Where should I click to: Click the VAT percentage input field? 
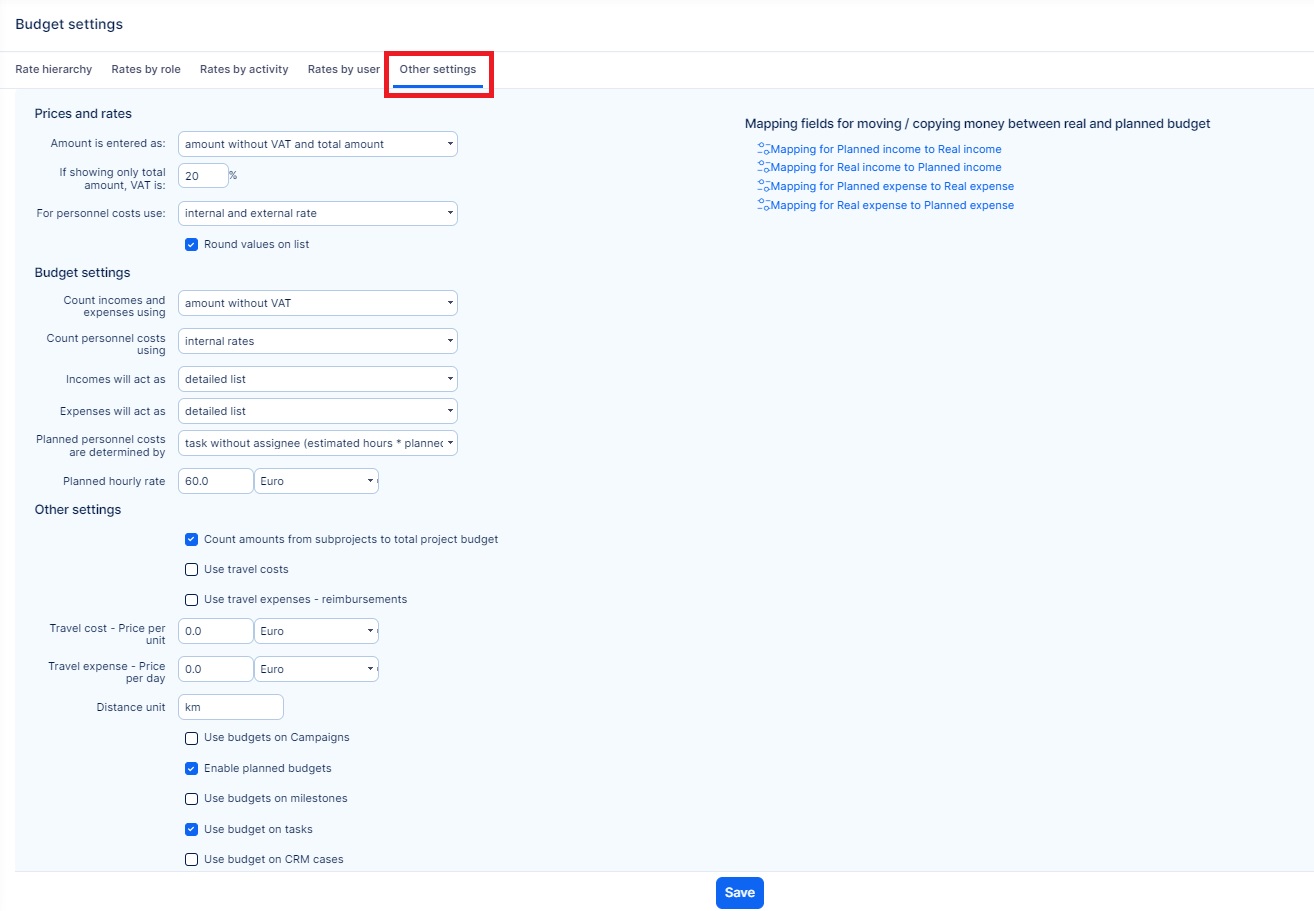pos(203,176)
